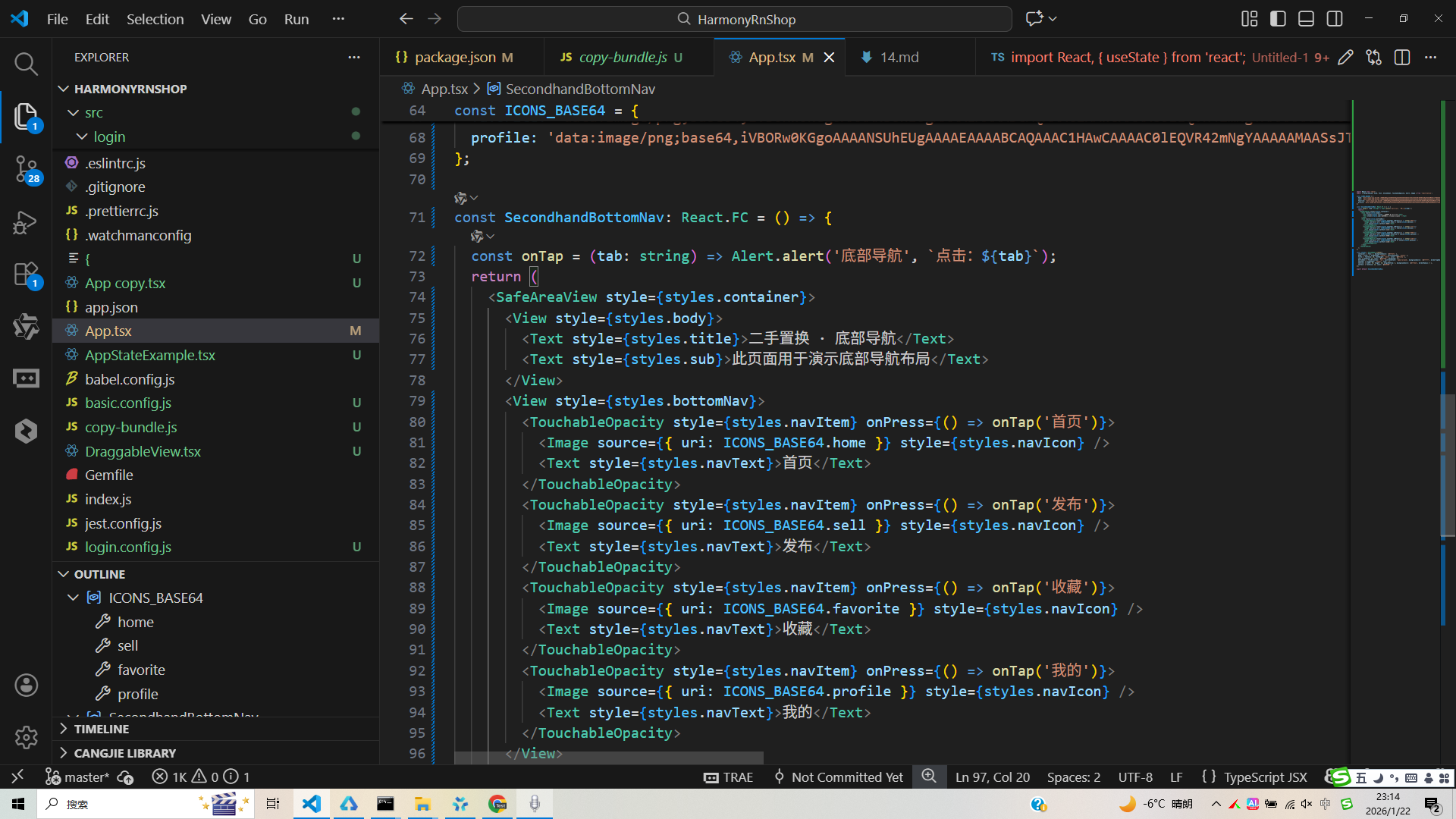Open the Accounts menu icon
Viewport: 1456px width, 819px height.
coord(26,686)
